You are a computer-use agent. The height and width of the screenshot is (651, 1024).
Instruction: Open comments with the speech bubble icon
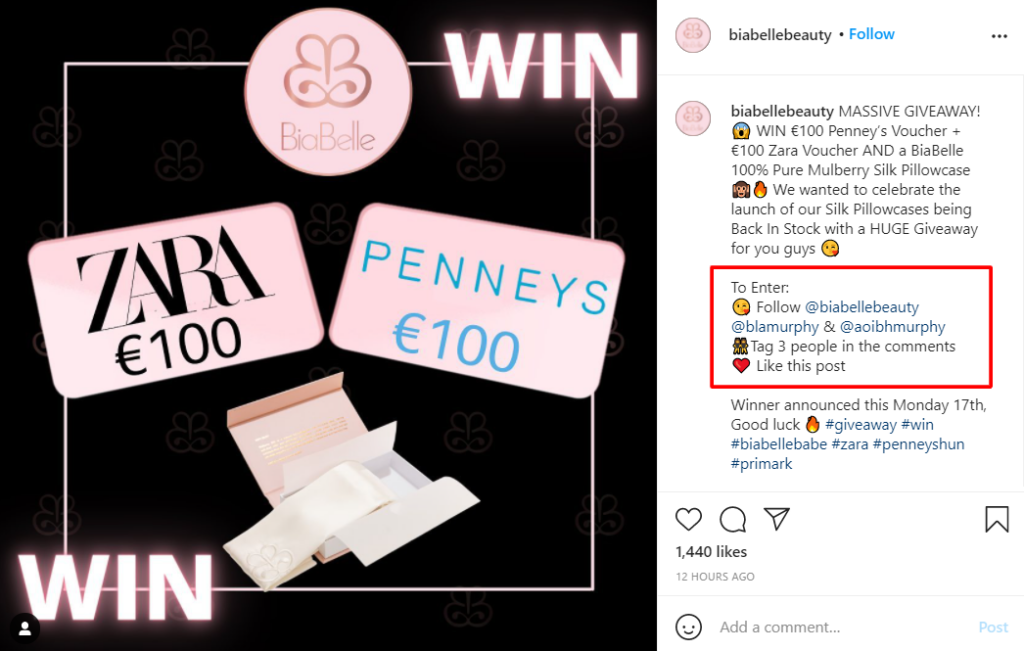pyautogui.click(x=733, y=519)
